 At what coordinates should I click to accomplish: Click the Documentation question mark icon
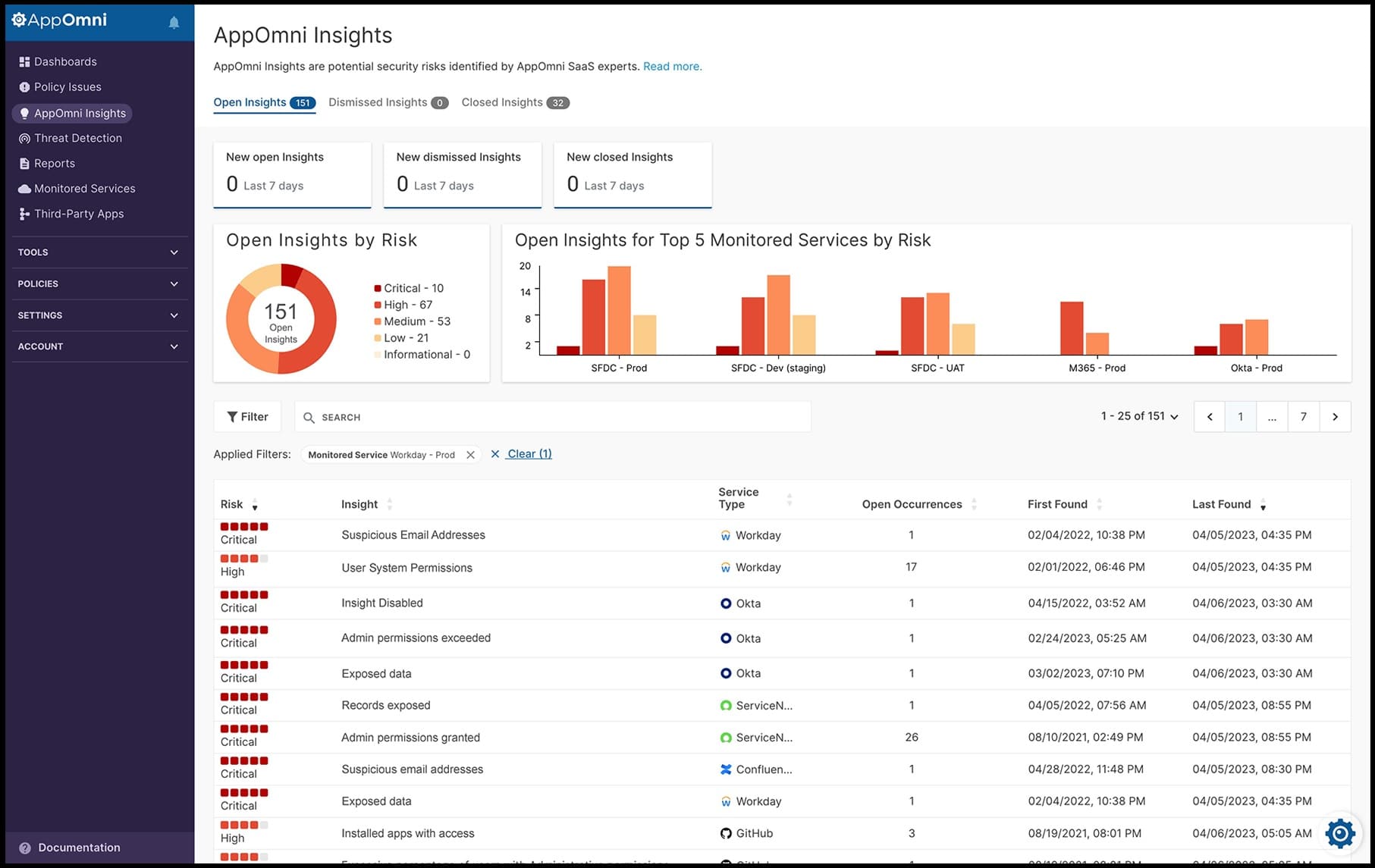[25, 848]
